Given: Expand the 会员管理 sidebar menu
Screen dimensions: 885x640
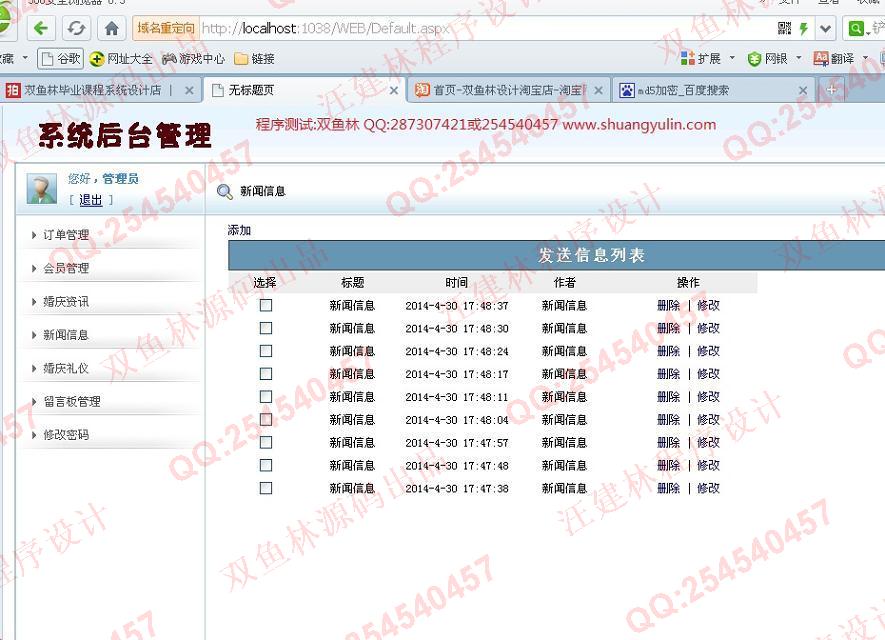Looking at the screenshot, I should click(66, 268).
